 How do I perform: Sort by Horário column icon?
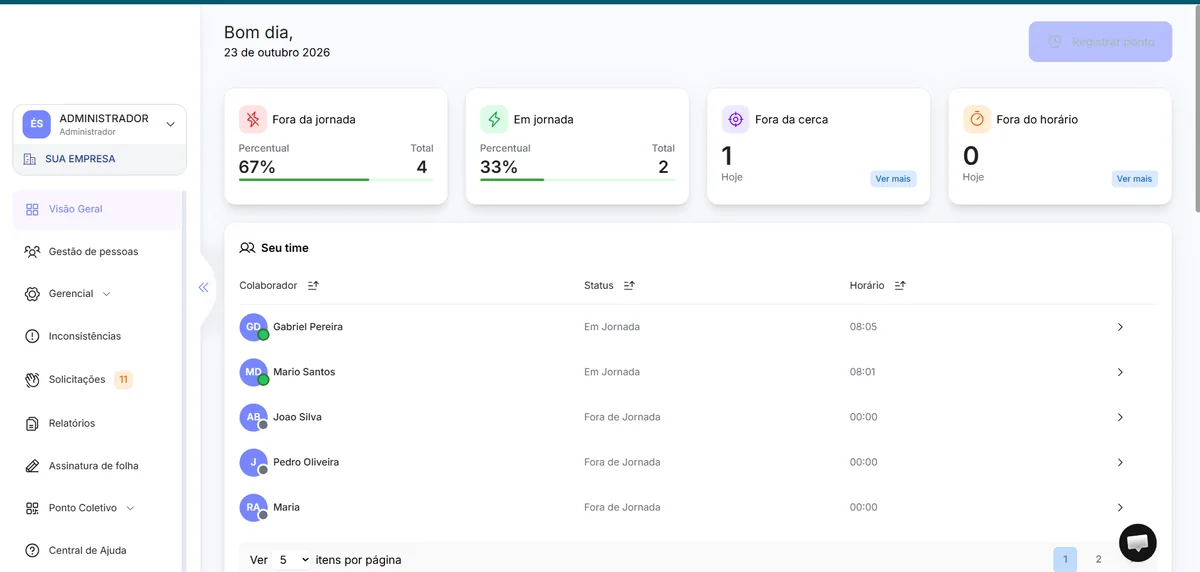[900, 285]
